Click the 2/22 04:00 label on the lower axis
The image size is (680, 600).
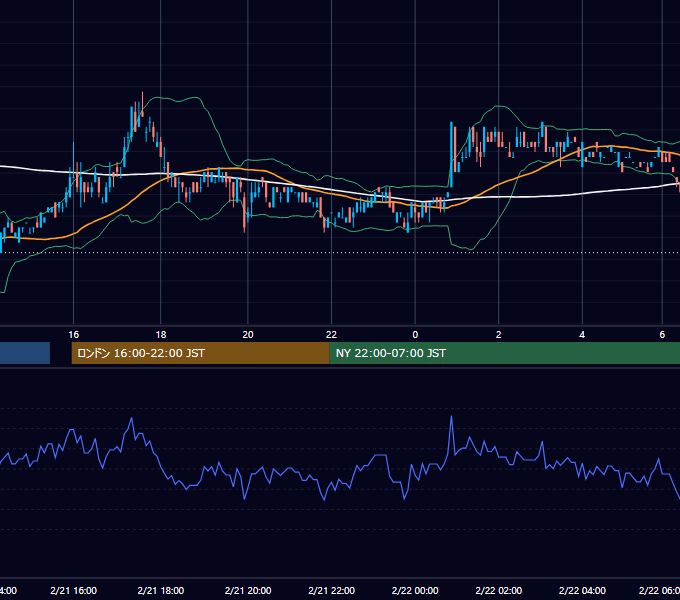click(582, 590)
